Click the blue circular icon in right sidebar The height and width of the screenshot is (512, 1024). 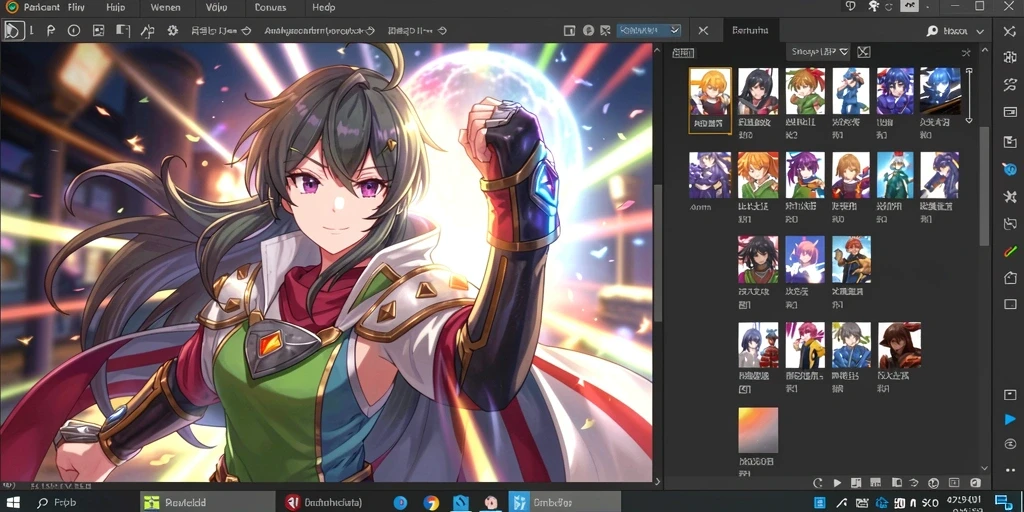(x=1010, y=169)
